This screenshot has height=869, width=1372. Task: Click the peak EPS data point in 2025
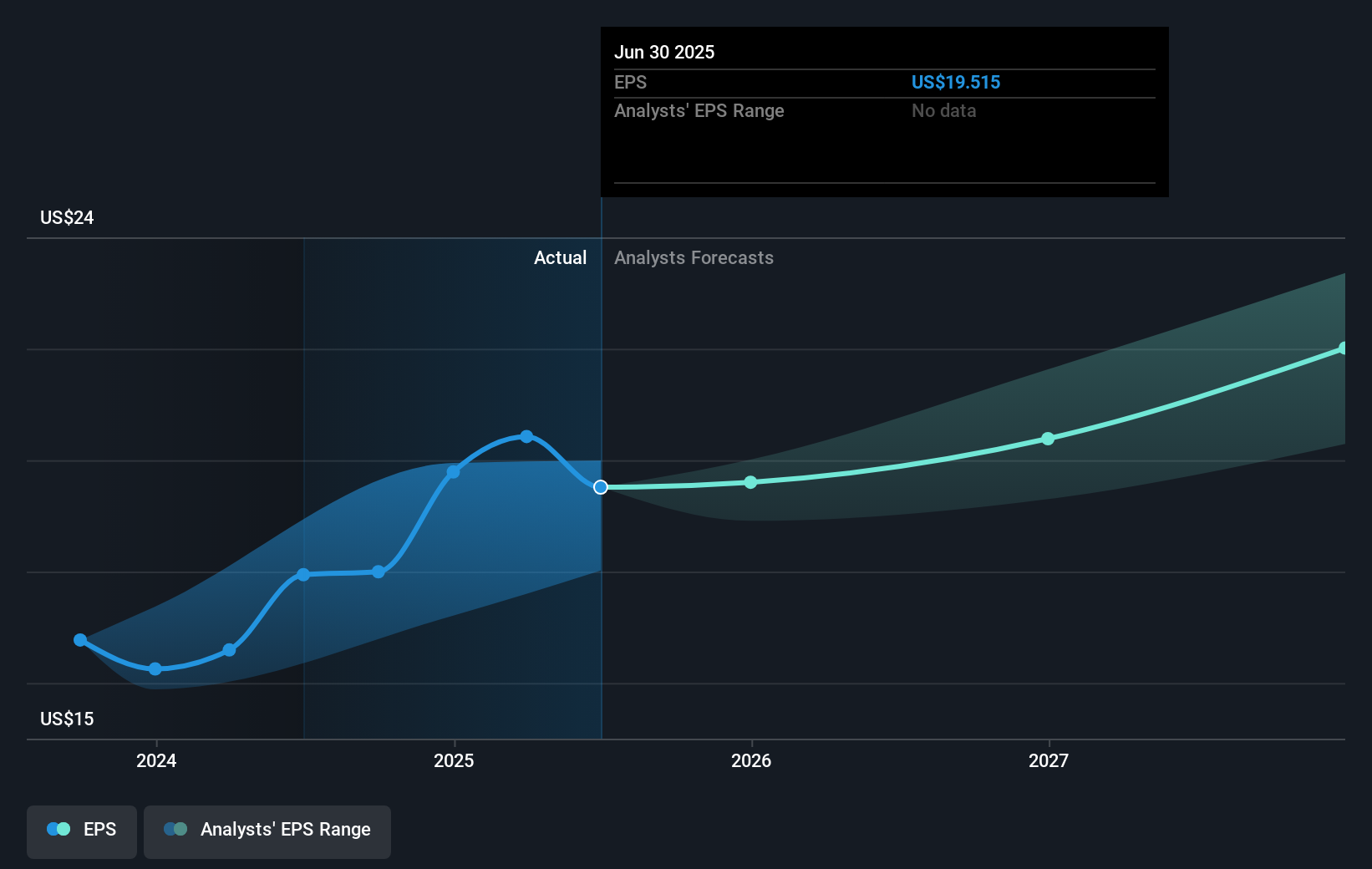526,435
